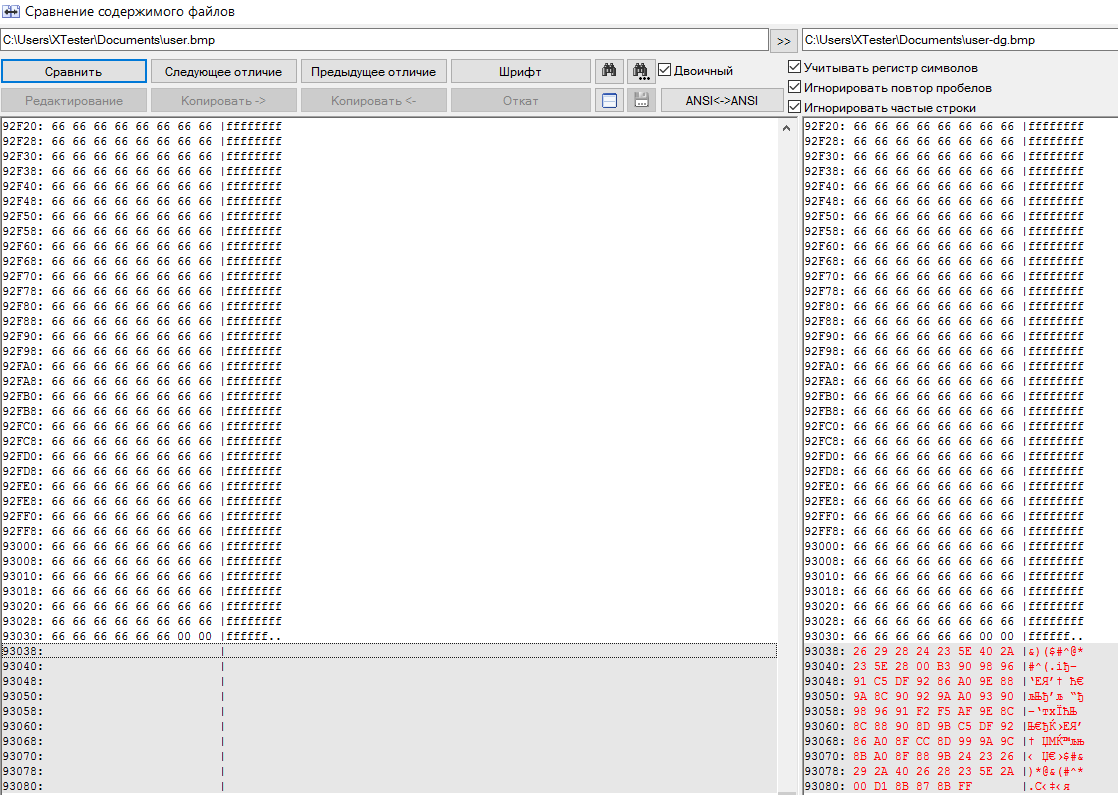Jump to Предыдущее отличие
This screenshot has width=1118, height=795.
pos(373,72)
